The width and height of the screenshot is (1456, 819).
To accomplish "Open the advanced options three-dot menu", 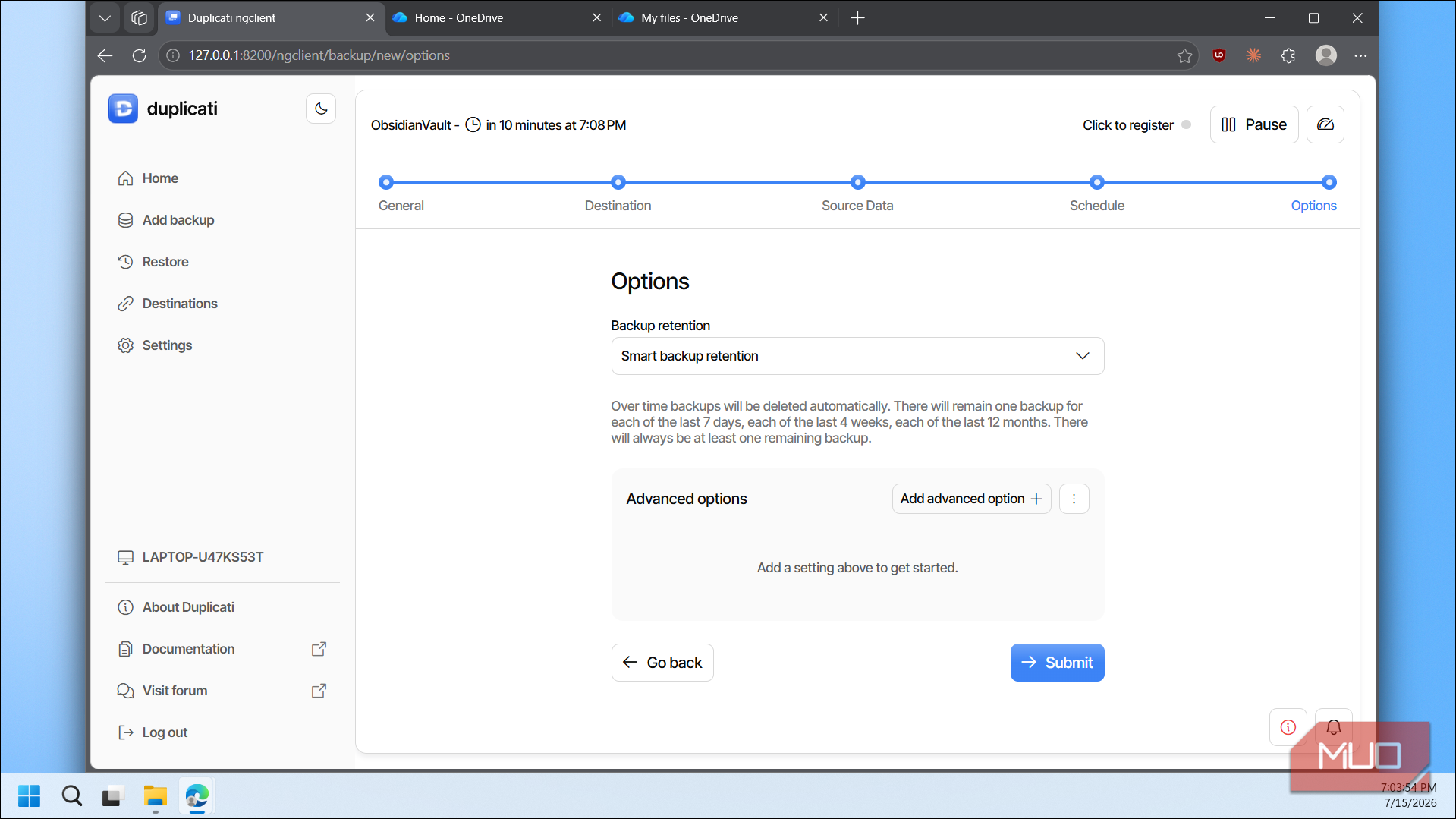I will click(1074, 499).
